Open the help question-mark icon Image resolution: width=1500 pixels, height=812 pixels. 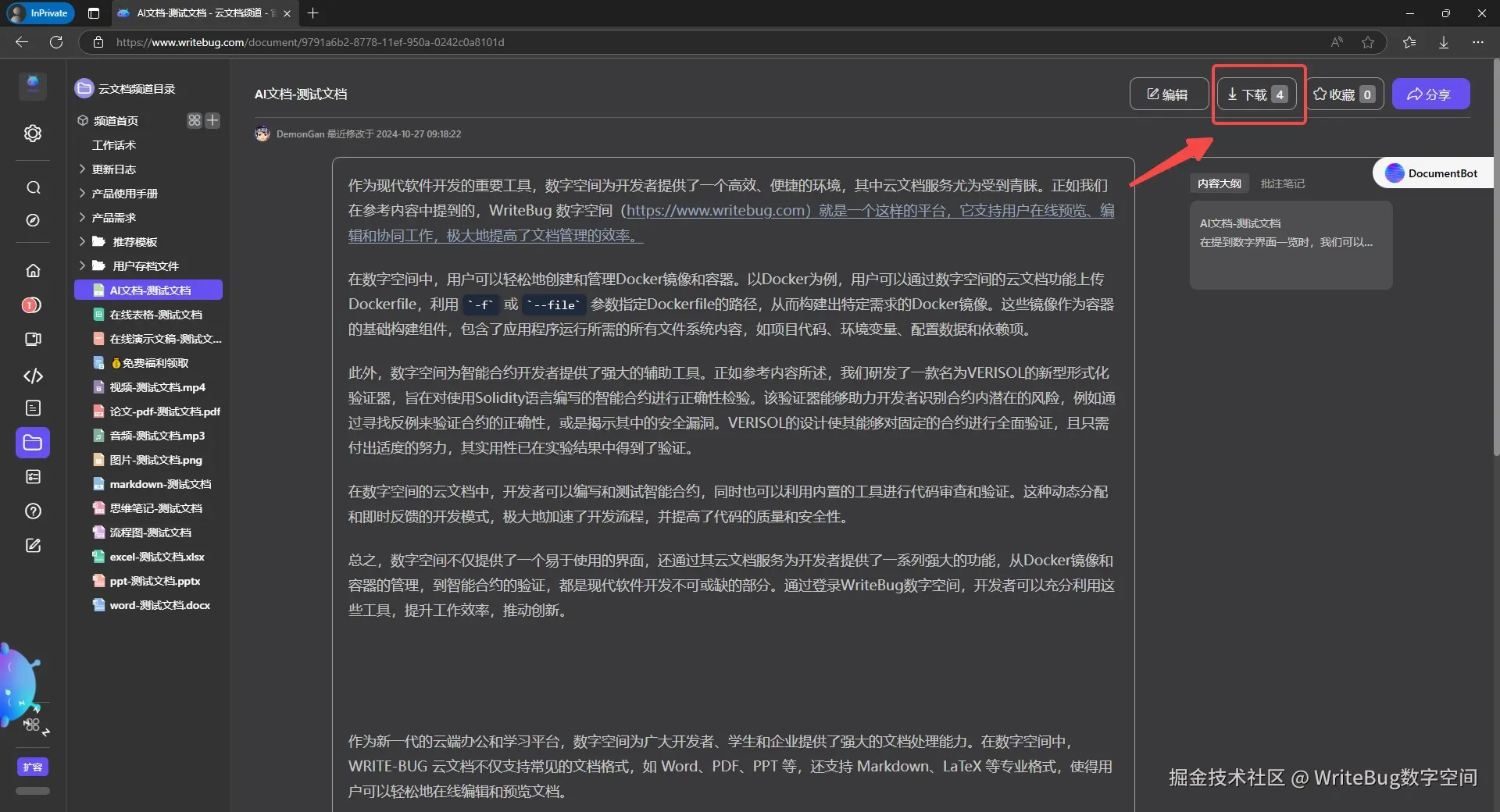(32, 511)
